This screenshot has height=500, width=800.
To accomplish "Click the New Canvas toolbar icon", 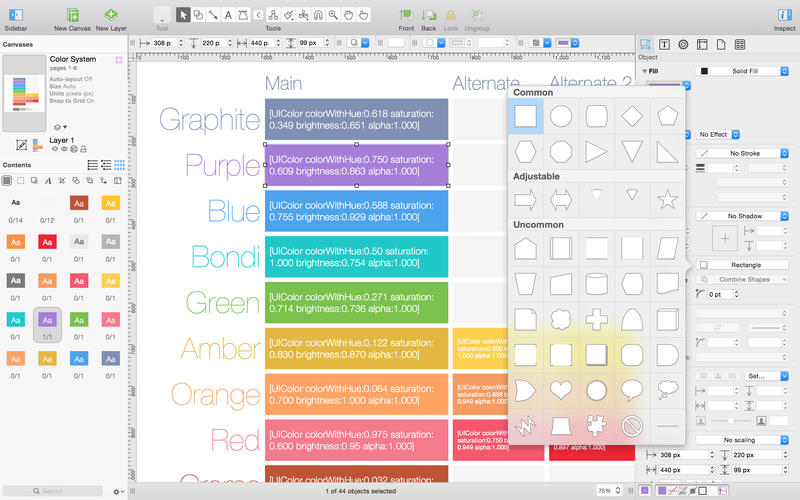I will pos(73,15).
